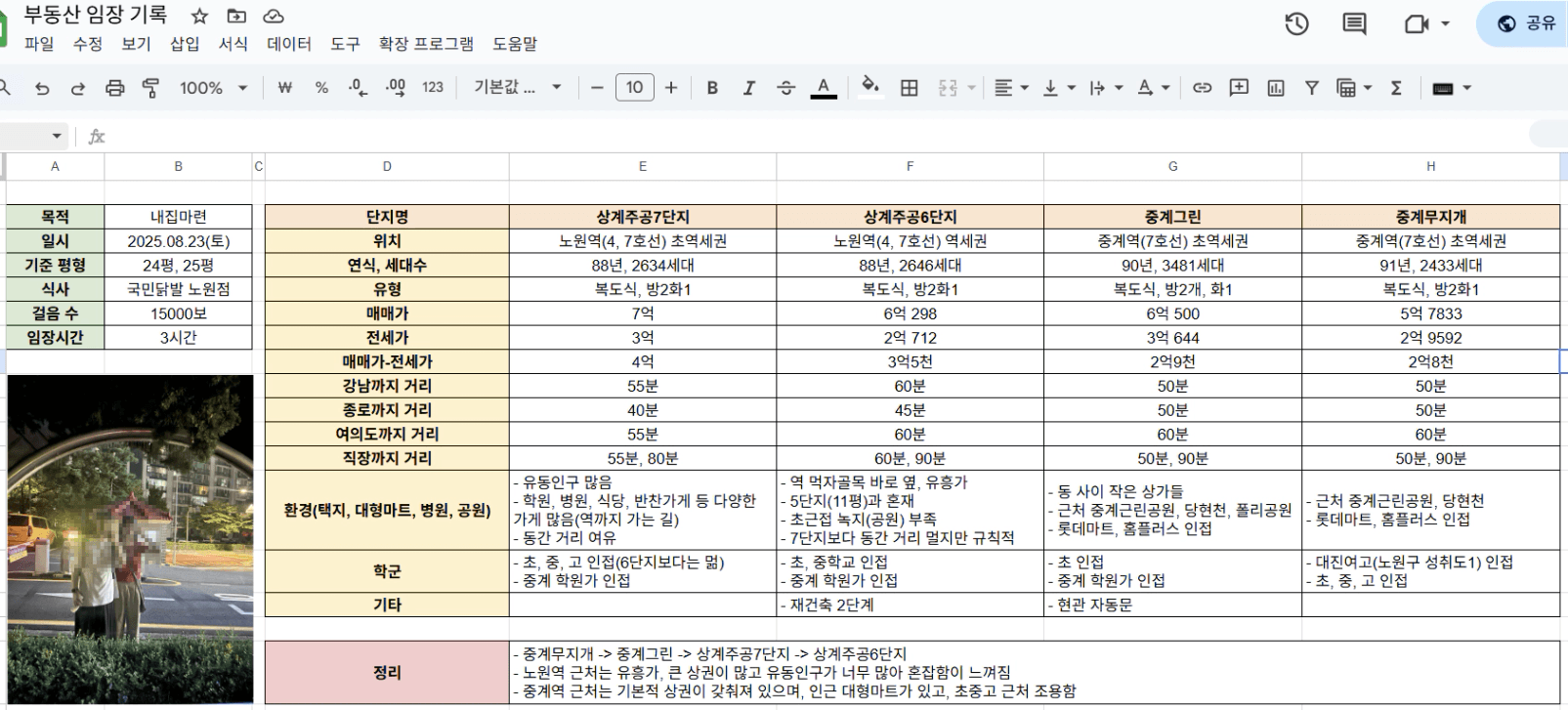Viewport: 1568px width, 710px height.
Task: Open the text rotation dropdown
Action: tap(1153, 88)
